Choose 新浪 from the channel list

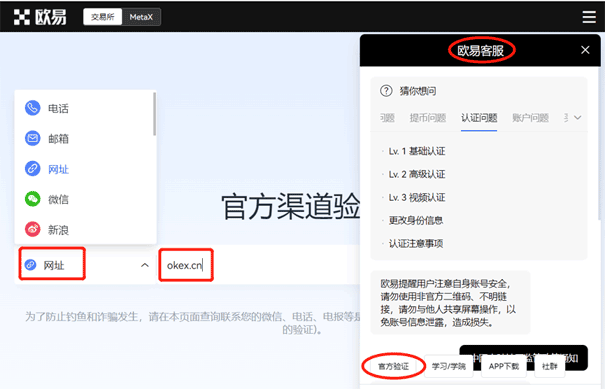(85, 230)
